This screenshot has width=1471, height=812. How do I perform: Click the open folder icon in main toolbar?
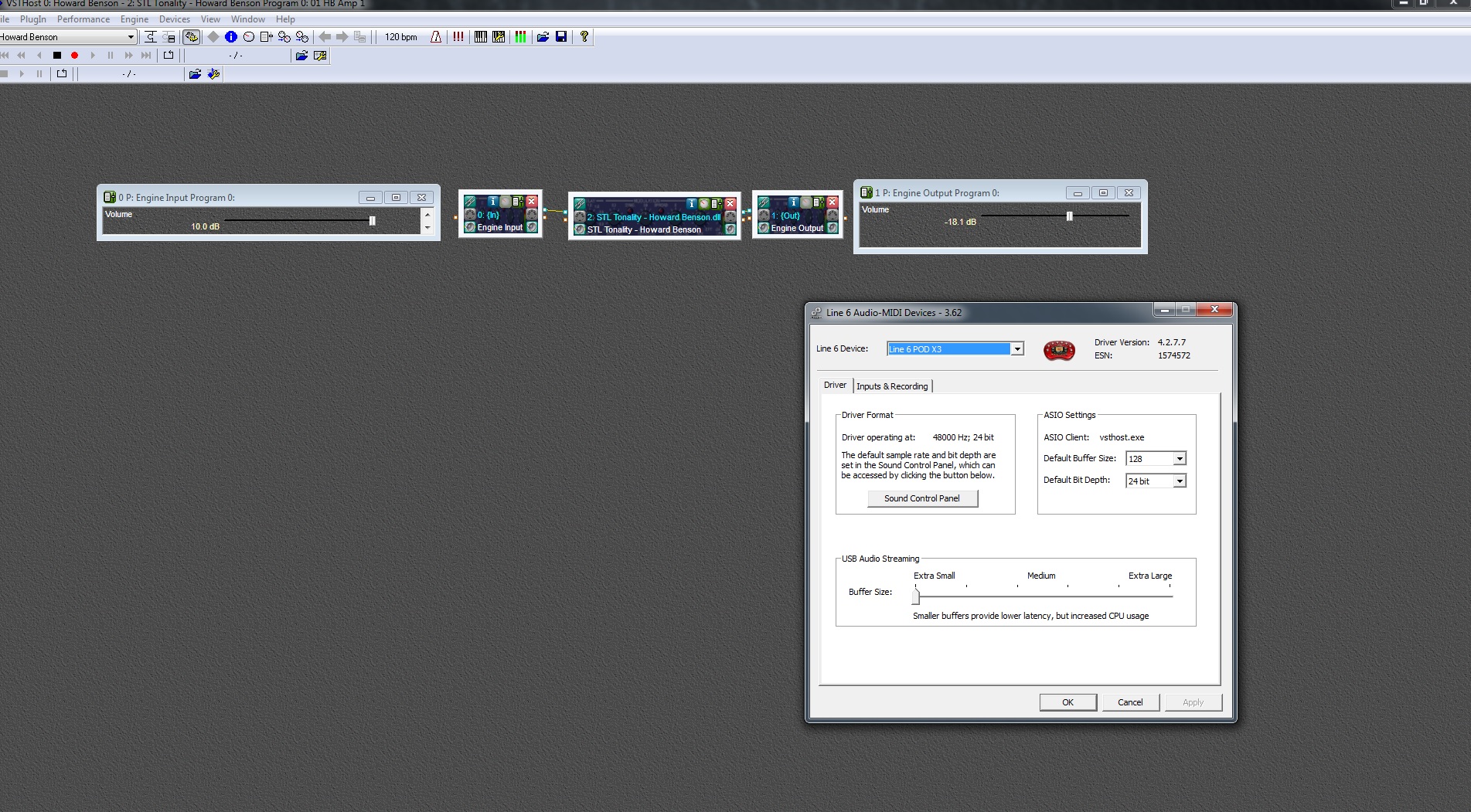[543, 36]
